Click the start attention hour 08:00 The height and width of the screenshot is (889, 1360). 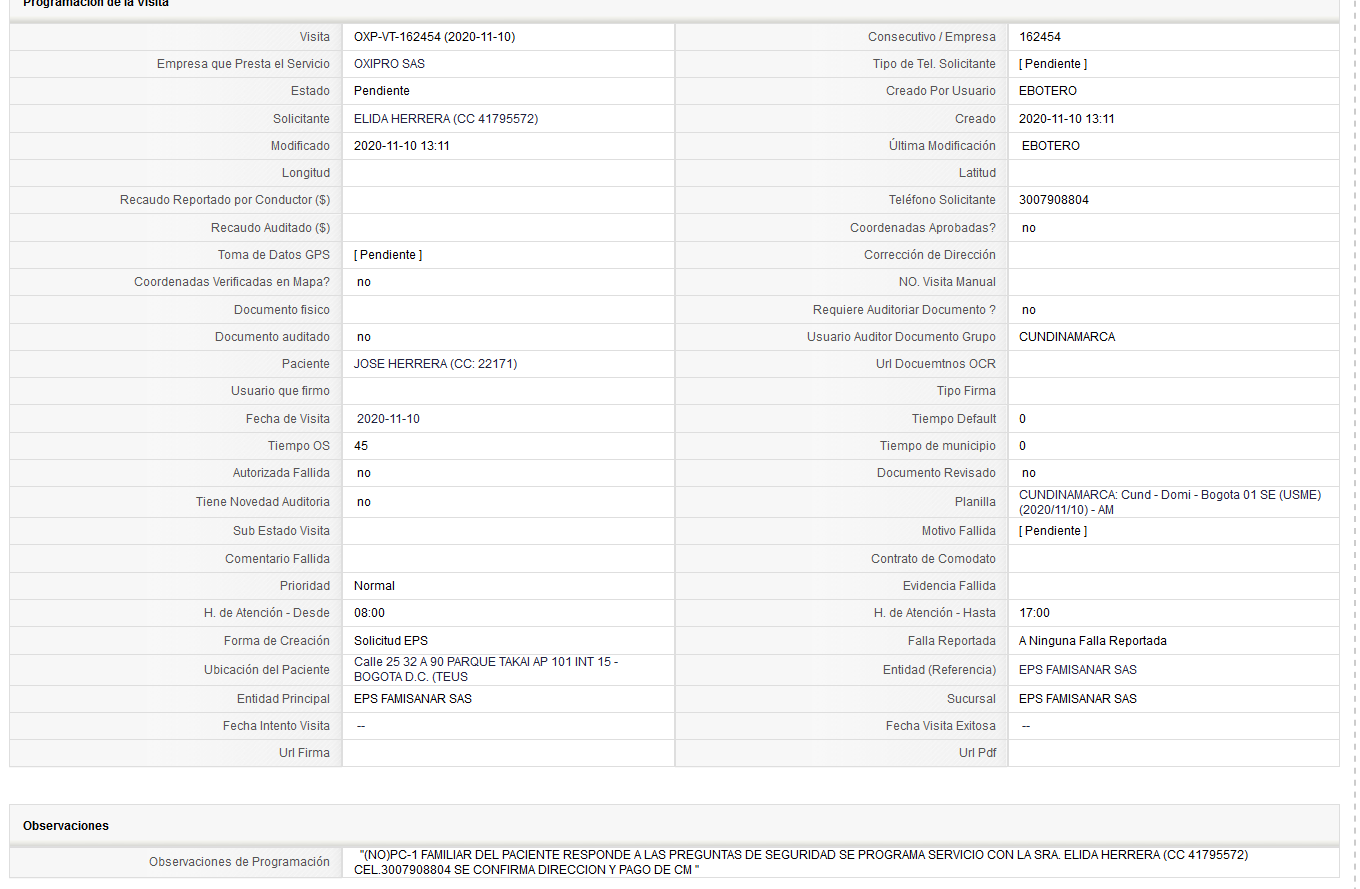(x=370, y=613)
